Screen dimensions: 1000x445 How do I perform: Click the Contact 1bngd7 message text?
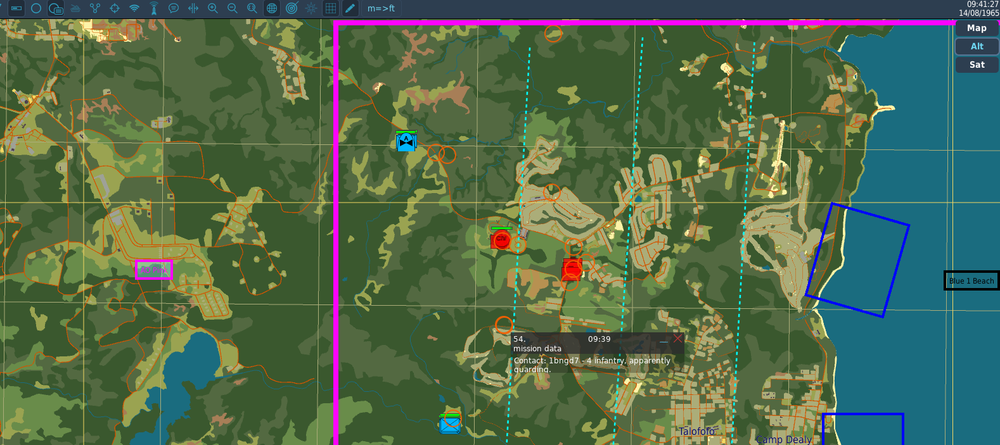click(x=592, y=365)
